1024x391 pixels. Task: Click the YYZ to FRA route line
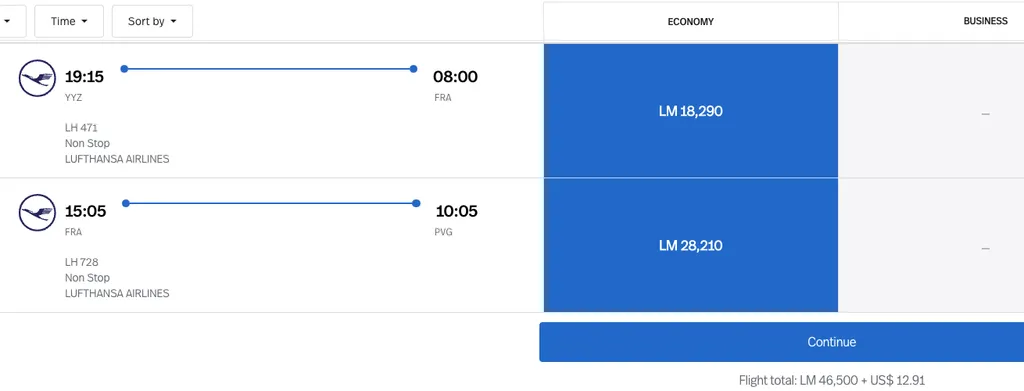click(268, 69)
